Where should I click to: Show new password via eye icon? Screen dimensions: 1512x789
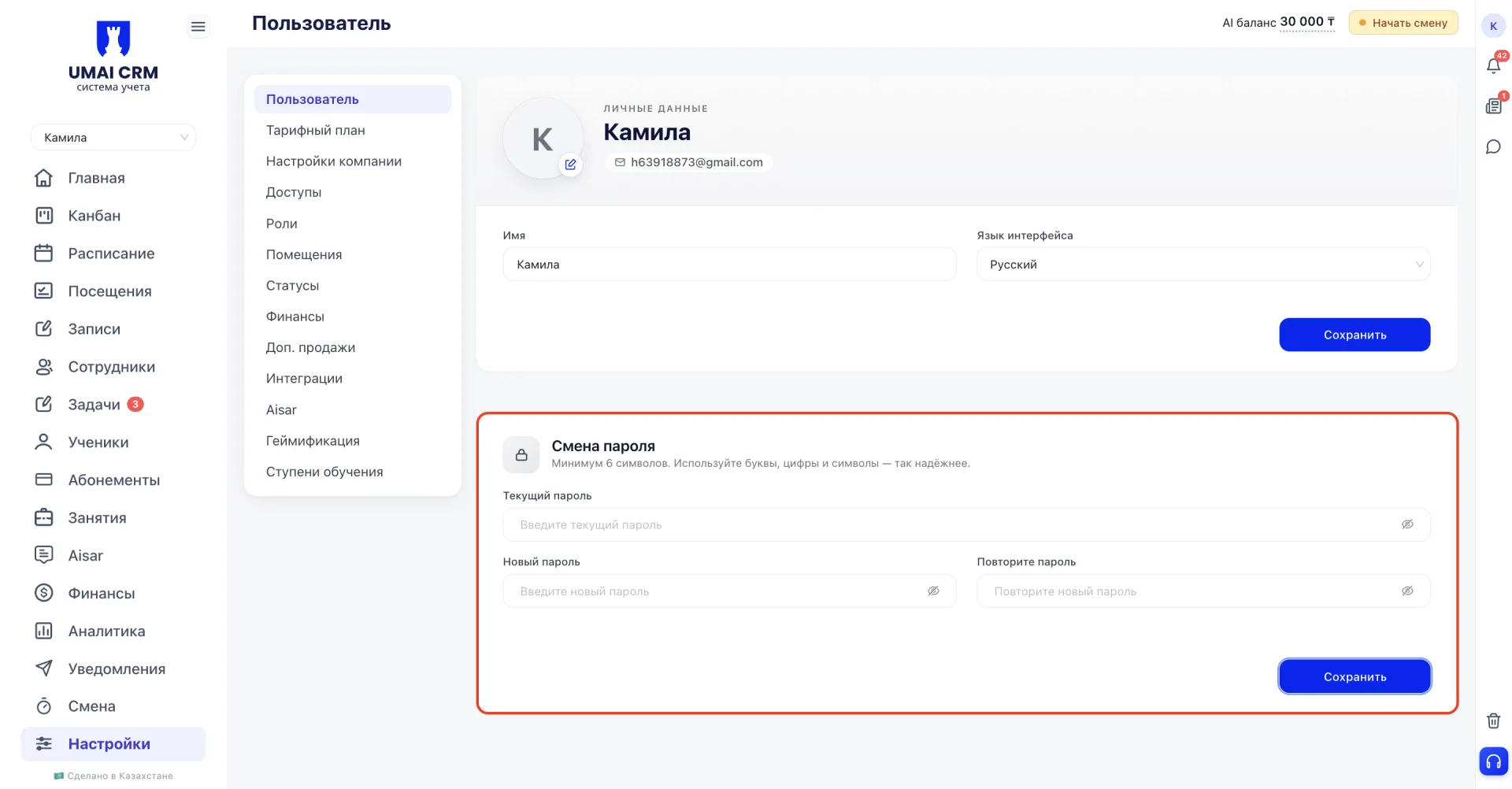933,591
